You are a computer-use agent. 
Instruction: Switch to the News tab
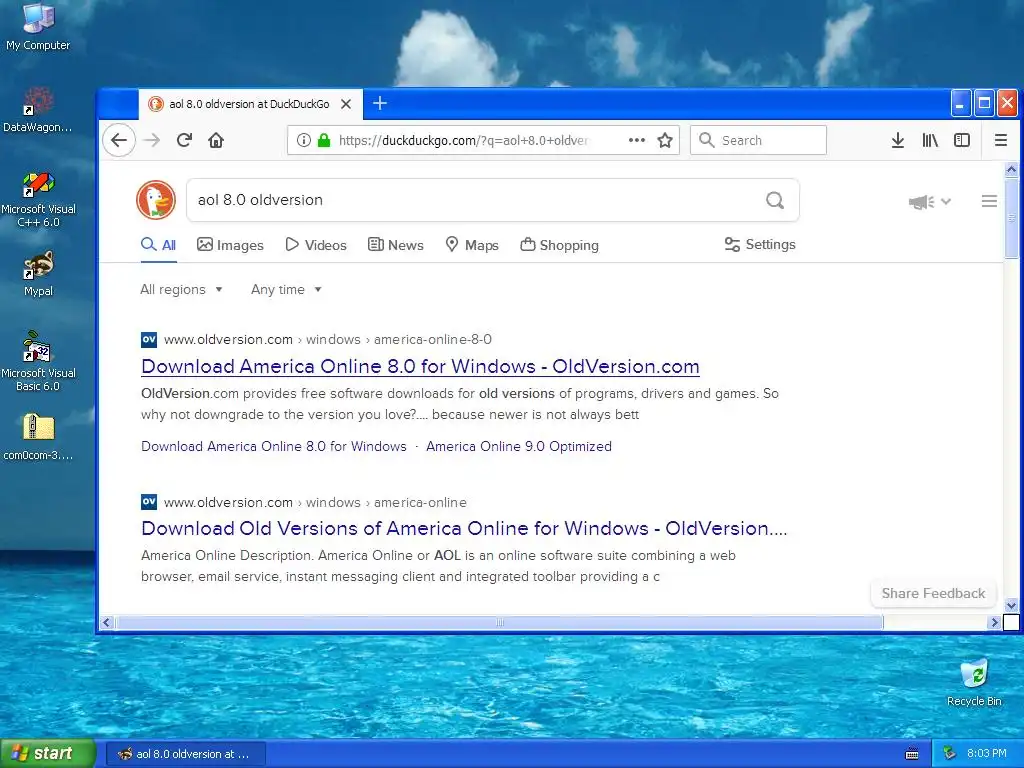[x=396, y=245]
